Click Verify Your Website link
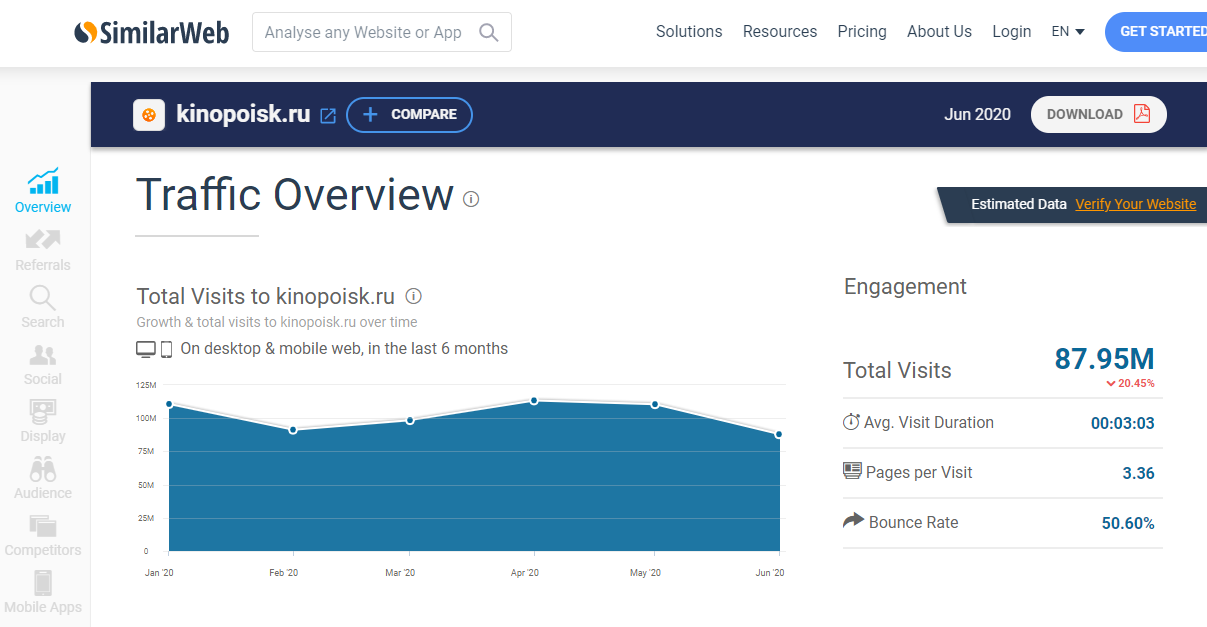Screen dimensions: 1207x627 pos(1135,204)
